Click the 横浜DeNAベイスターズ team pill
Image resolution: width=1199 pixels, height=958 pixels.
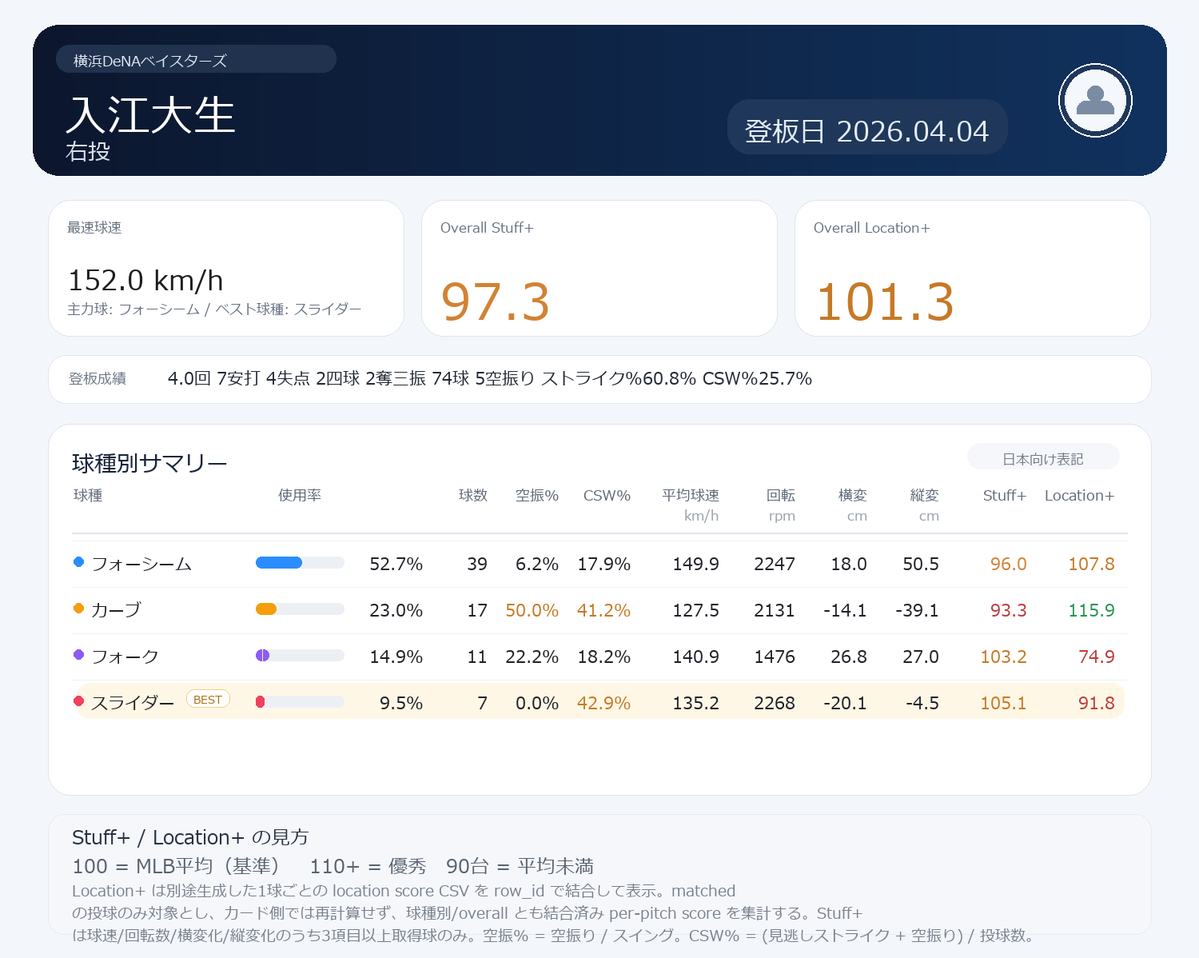[x=197, y=59]
